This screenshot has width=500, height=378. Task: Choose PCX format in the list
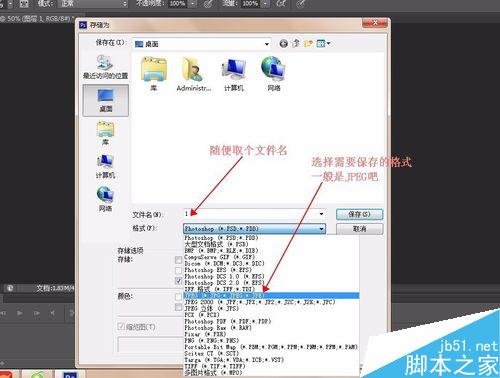[271, 315]
